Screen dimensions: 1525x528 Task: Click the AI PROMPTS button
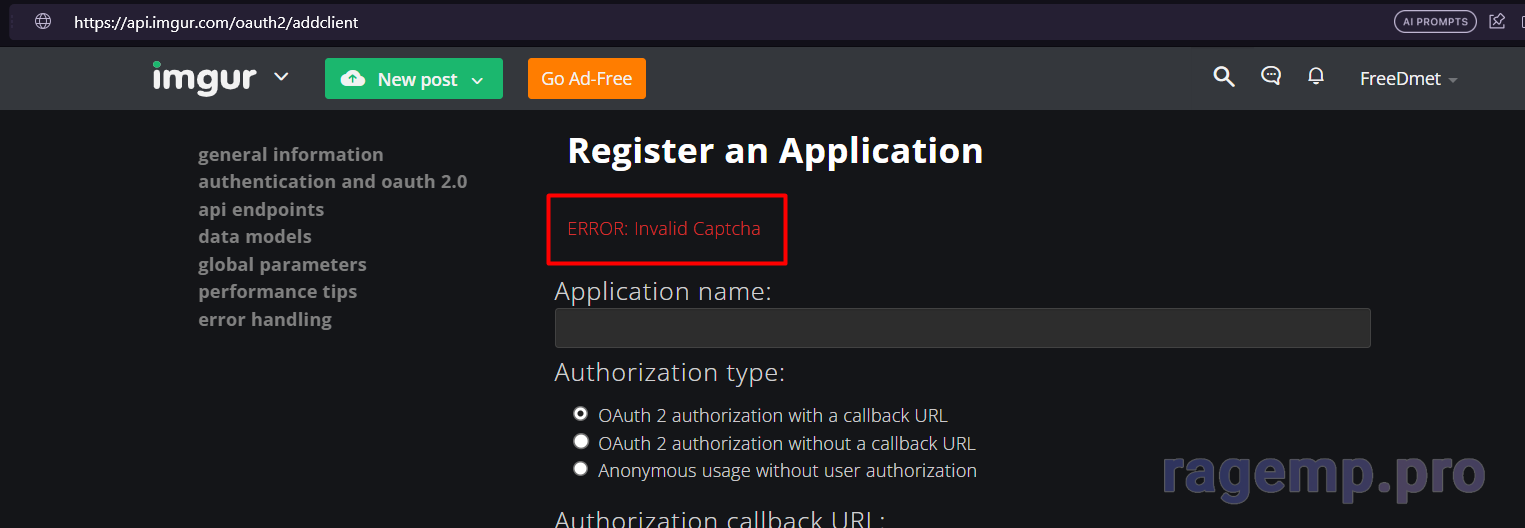click(1435, 21)
